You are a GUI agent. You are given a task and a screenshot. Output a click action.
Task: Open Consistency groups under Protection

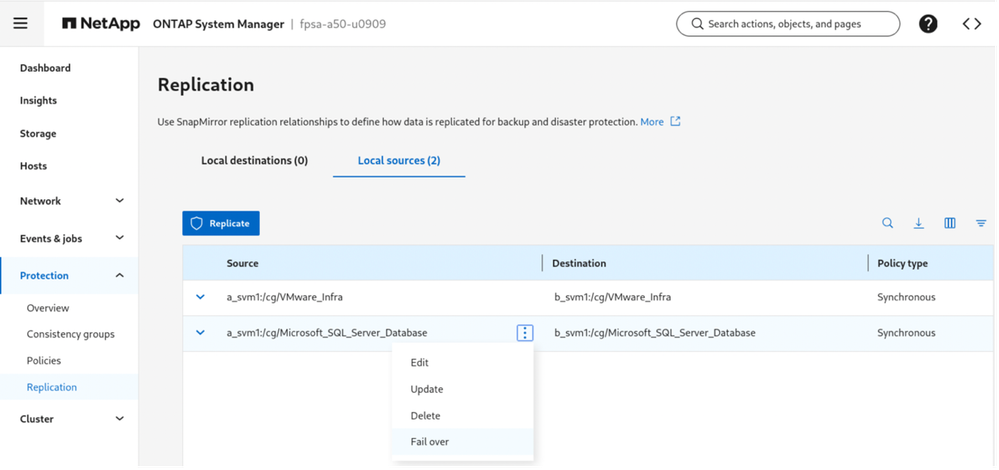(71, 334)
